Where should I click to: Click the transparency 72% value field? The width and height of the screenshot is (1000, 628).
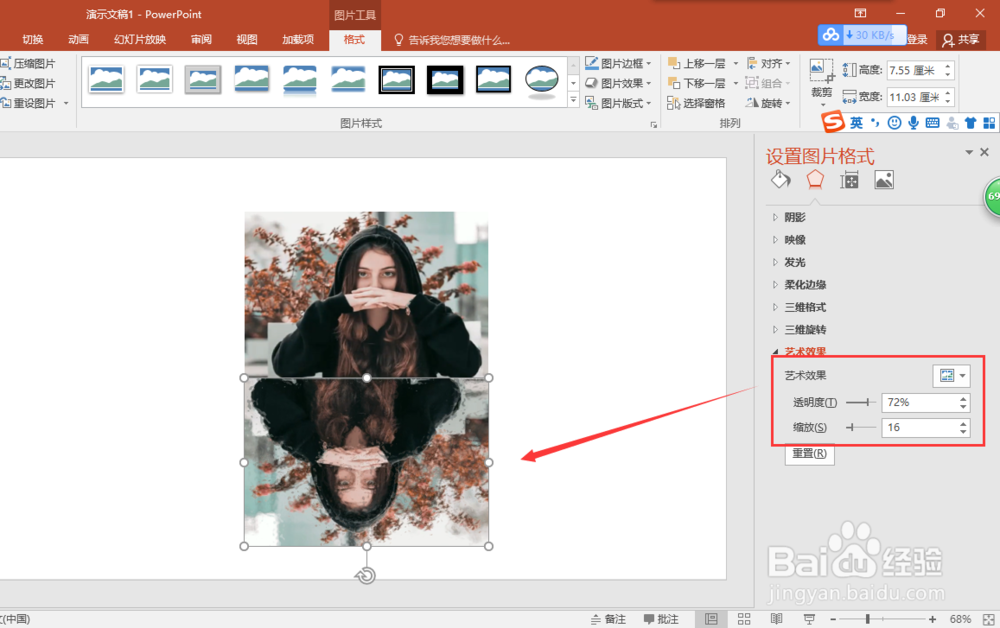click(919, 402)
